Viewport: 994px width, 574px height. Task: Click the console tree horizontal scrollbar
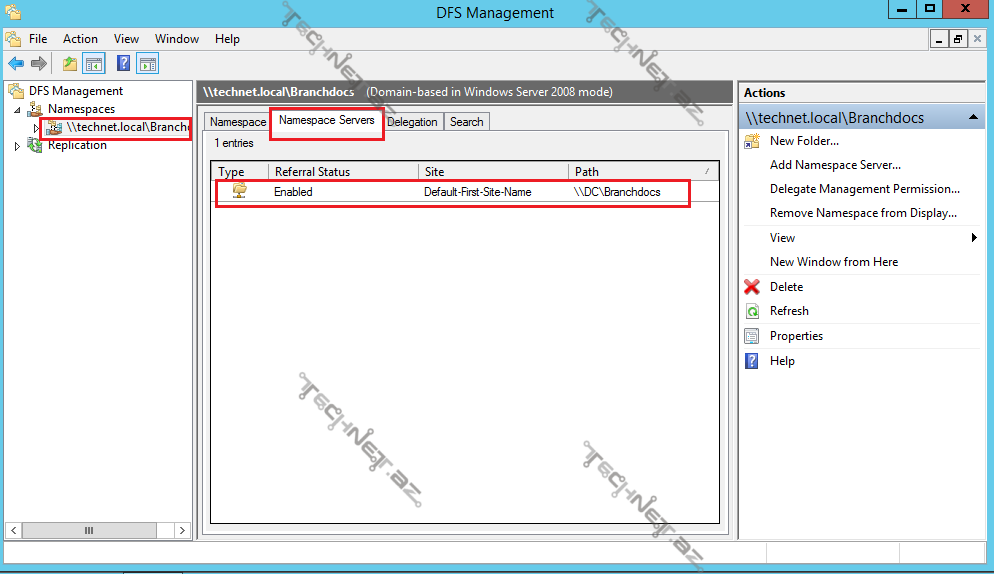[89, 530]
